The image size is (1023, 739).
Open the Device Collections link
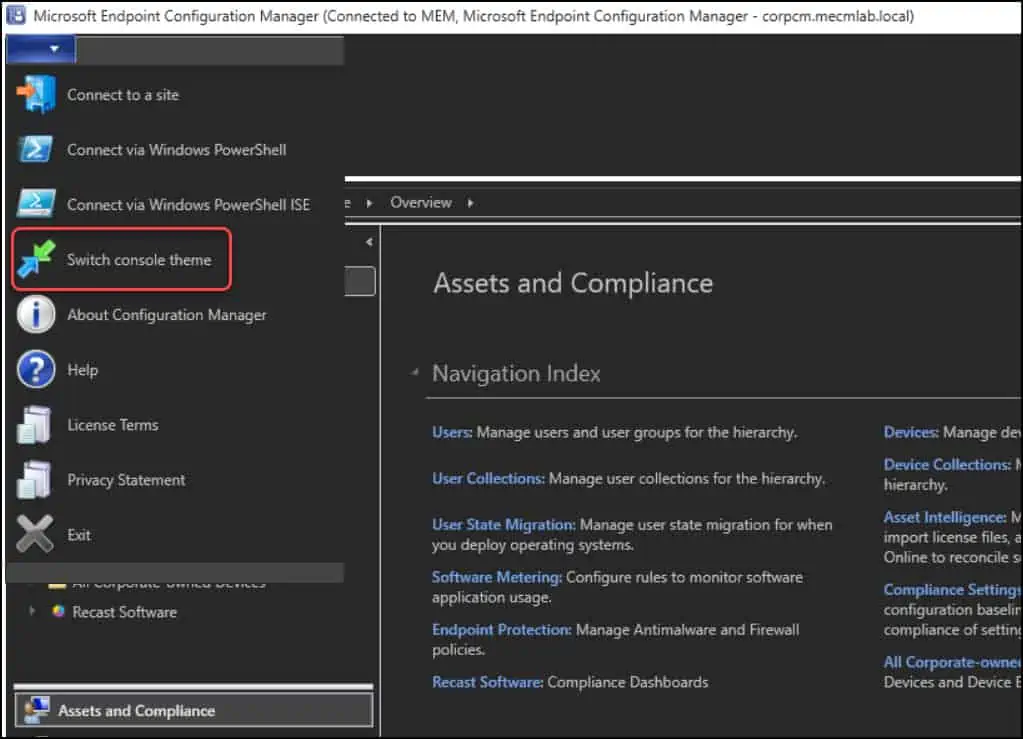pos(947,464)
